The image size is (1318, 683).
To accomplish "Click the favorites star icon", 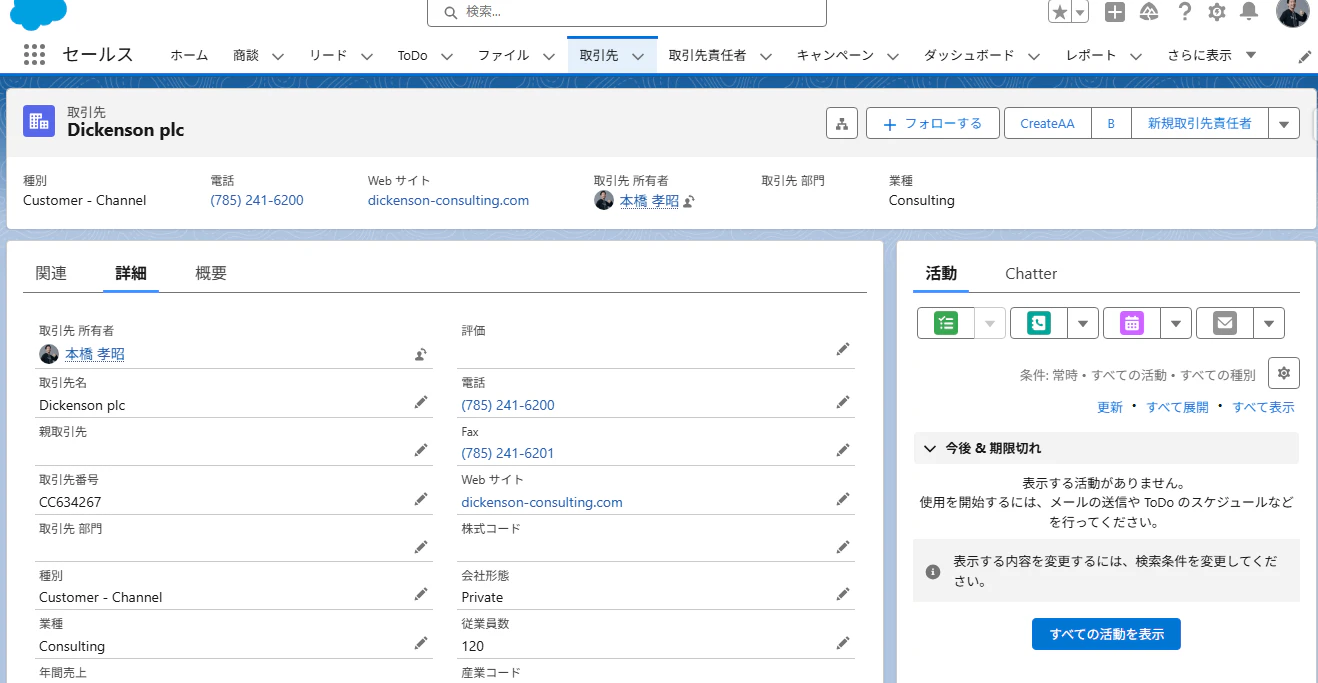I will pos(1060,12).
